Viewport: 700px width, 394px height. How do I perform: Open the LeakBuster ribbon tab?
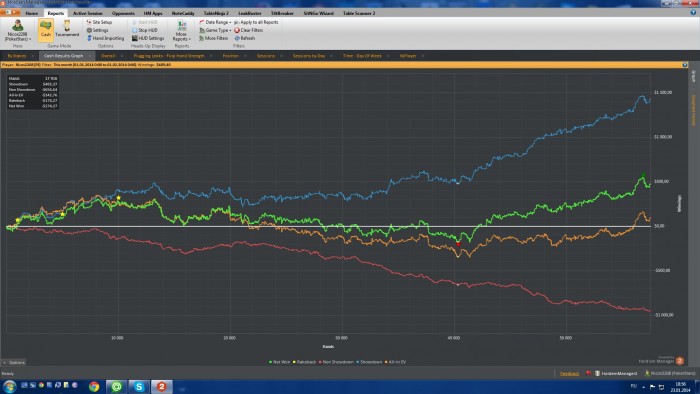tap(250, 13)
